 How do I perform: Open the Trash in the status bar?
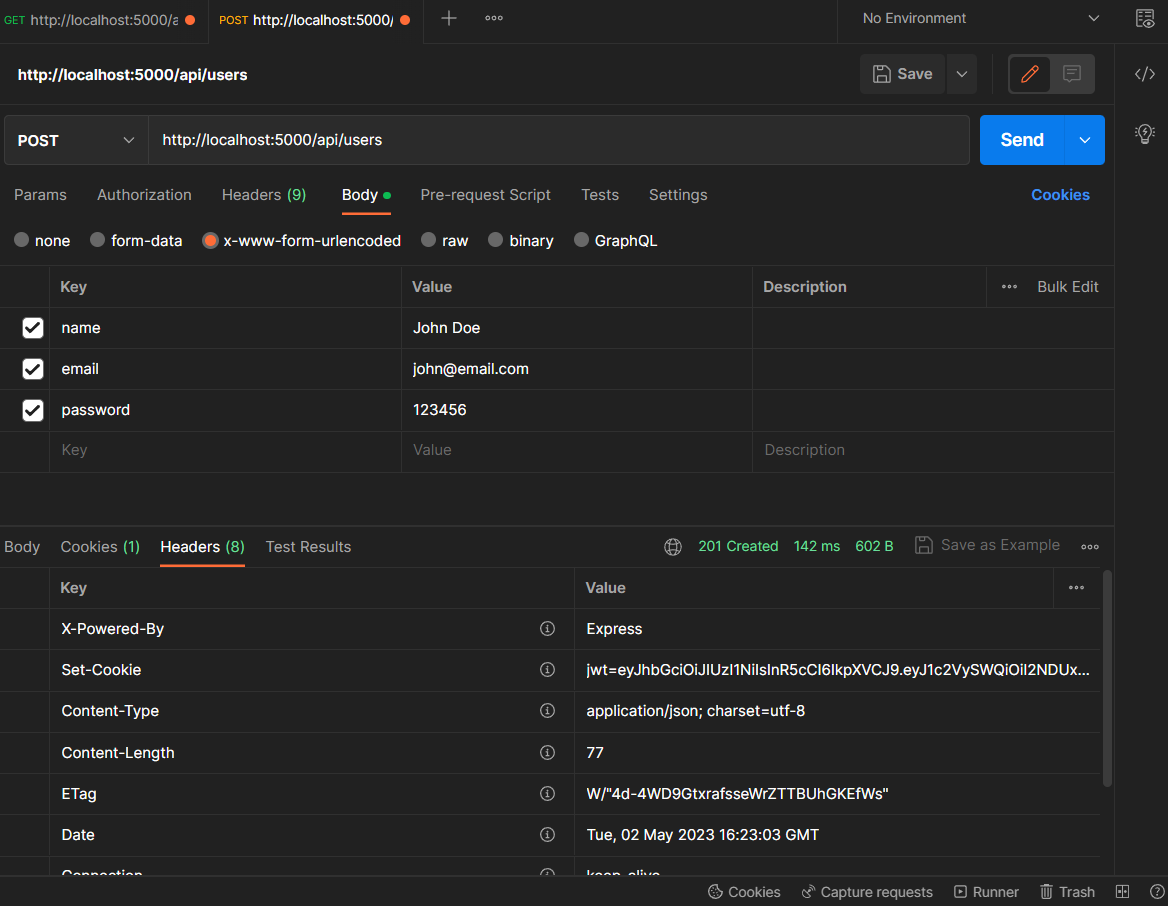1067,892
